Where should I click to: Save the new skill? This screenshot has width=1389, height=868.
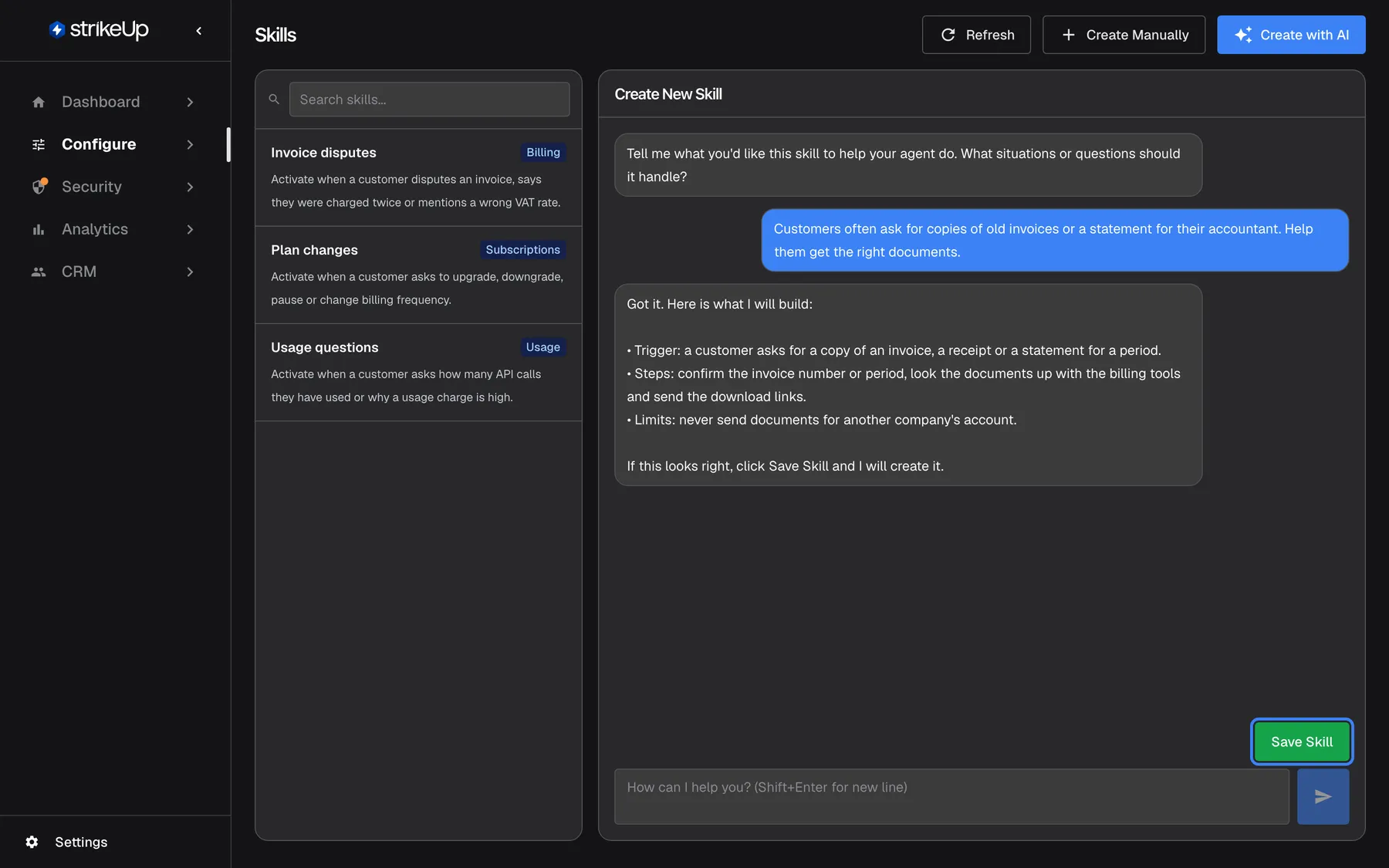coord(1302,741)
